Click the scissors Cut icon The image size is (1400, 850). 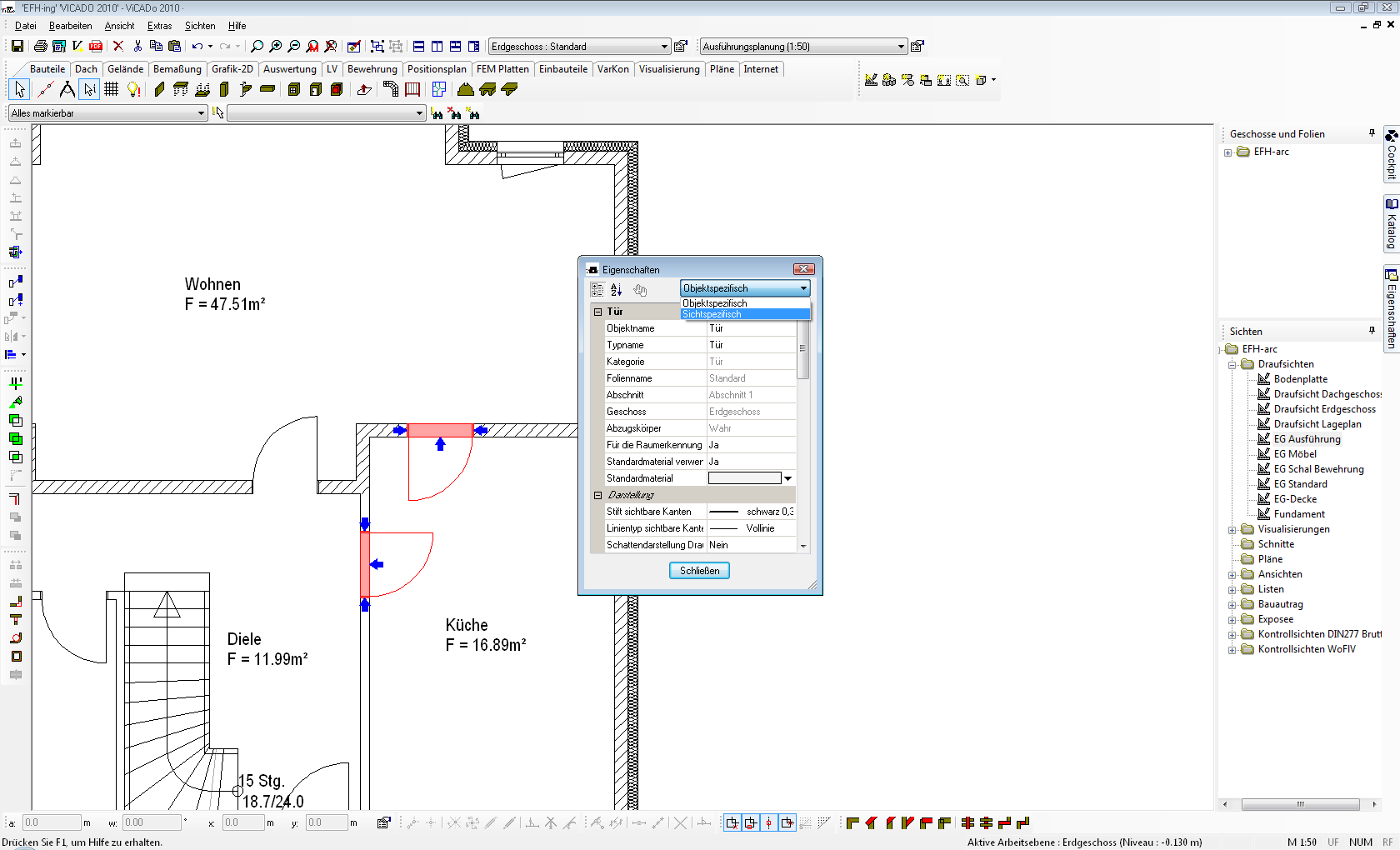[137, 46]
